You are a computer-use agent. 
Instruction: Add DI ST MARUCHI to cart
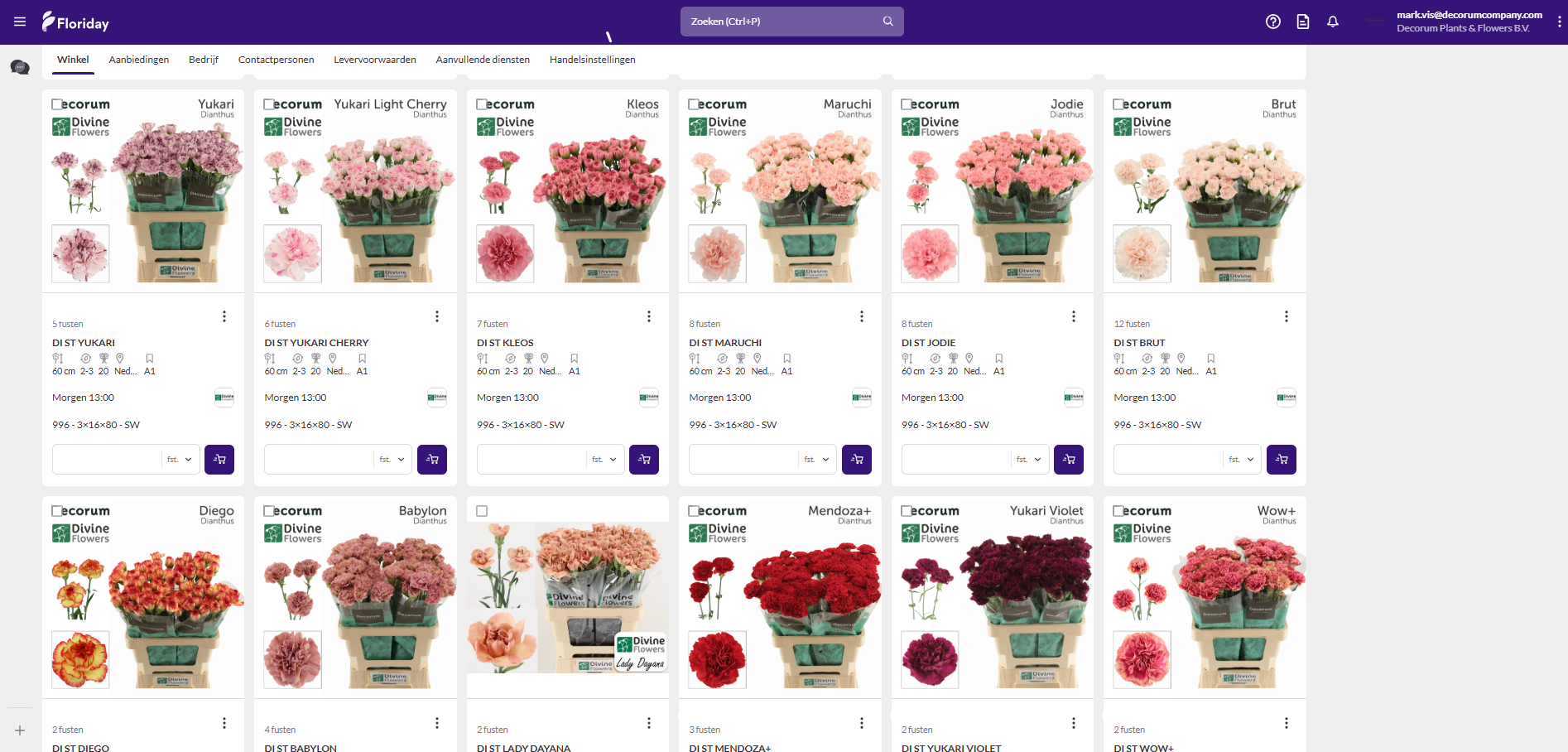pos(857,460)
